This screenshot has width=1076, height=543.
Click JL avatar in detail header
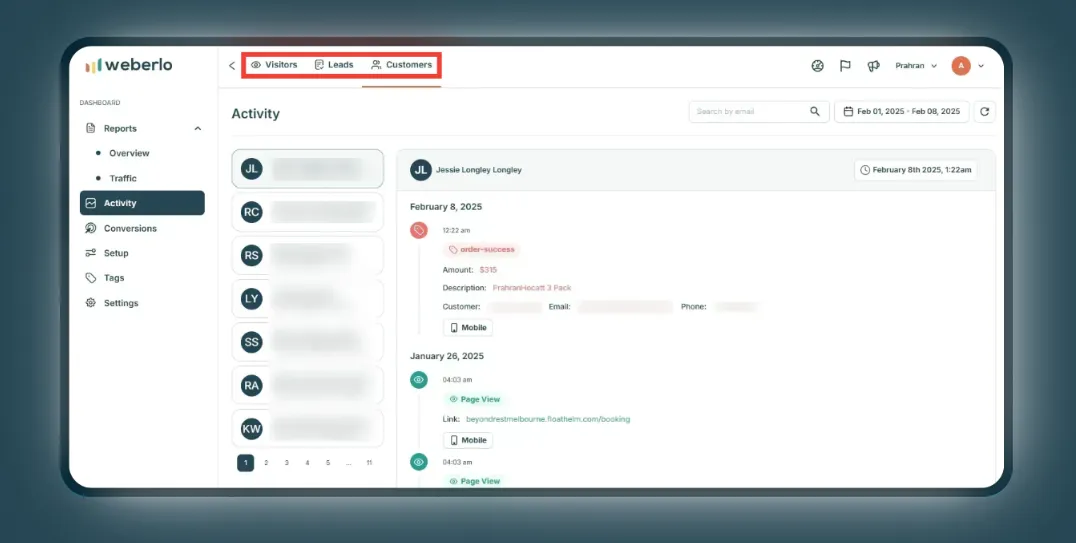tap(421, 170)
